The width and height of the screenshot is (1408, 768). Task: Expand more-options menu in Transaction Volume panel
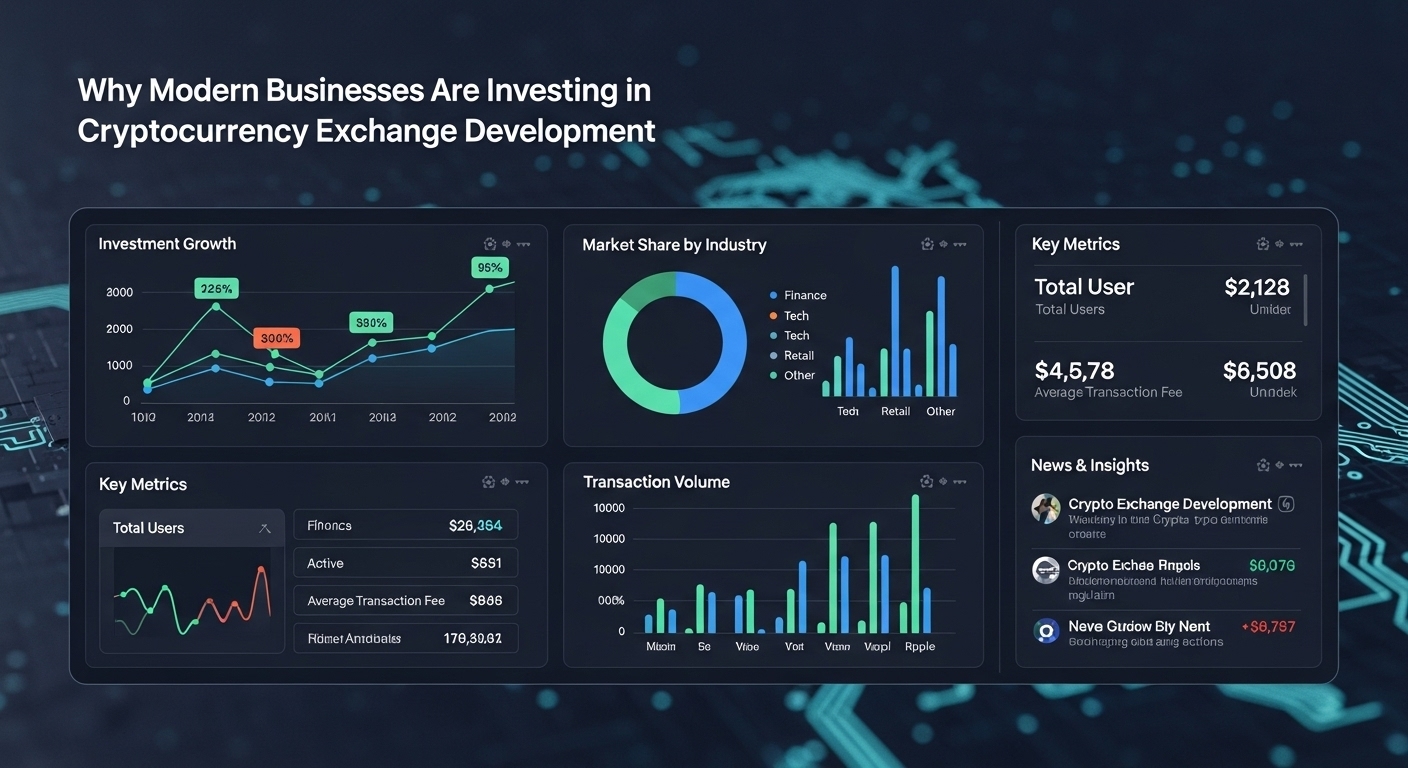[960, 482]
